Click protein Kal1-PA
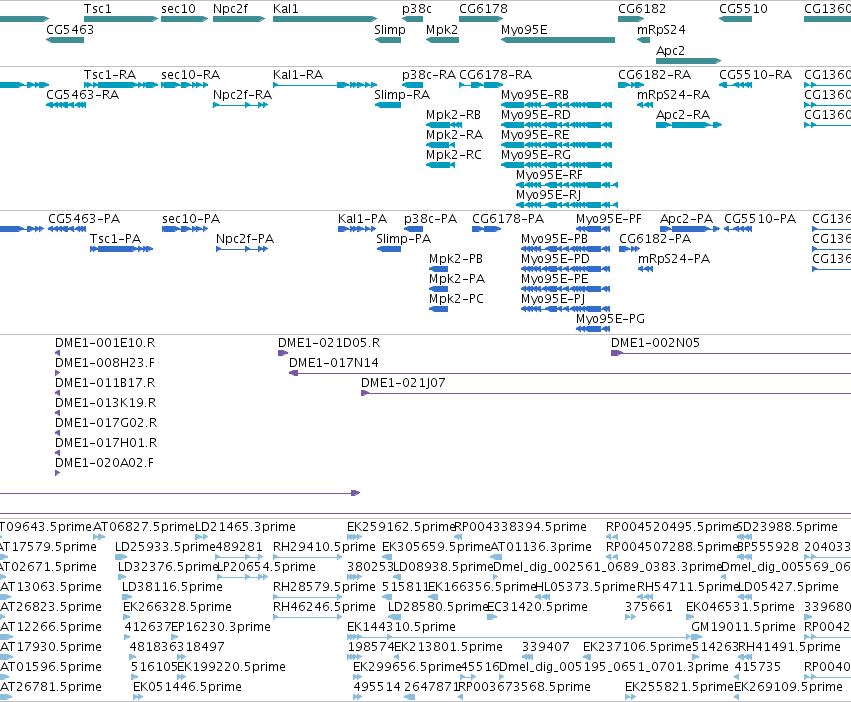The height and width of the screenshot is (702, 851). (363, 219)
